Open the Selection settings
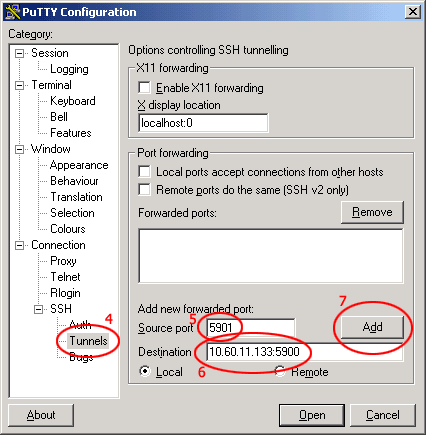 click(x=72, y=213)
